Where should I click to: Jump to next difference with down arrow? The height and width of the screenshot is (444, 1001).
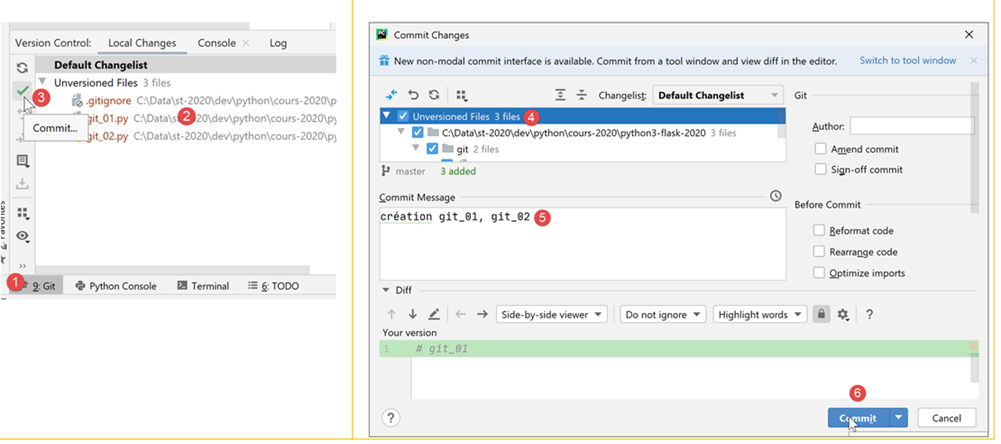pos(412,314)
